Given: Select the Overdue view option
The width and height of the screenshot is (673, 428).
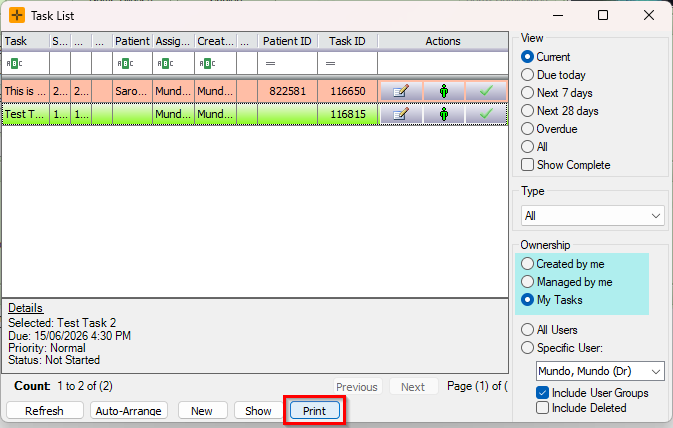Looking at the screenshot, I should 527,129.
